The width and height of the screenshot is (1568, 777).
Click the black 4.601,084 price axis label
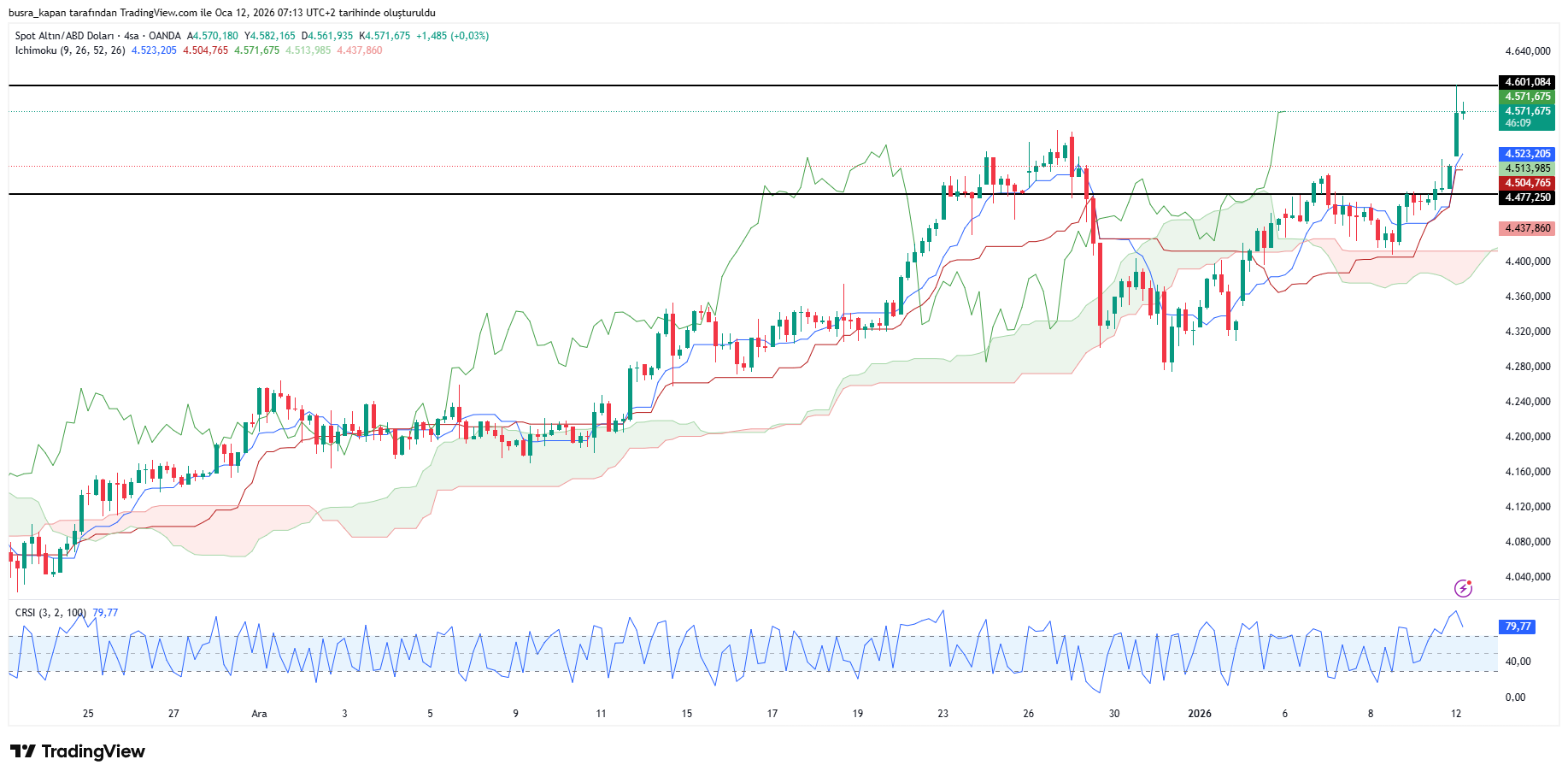(x=1527, y=82)
